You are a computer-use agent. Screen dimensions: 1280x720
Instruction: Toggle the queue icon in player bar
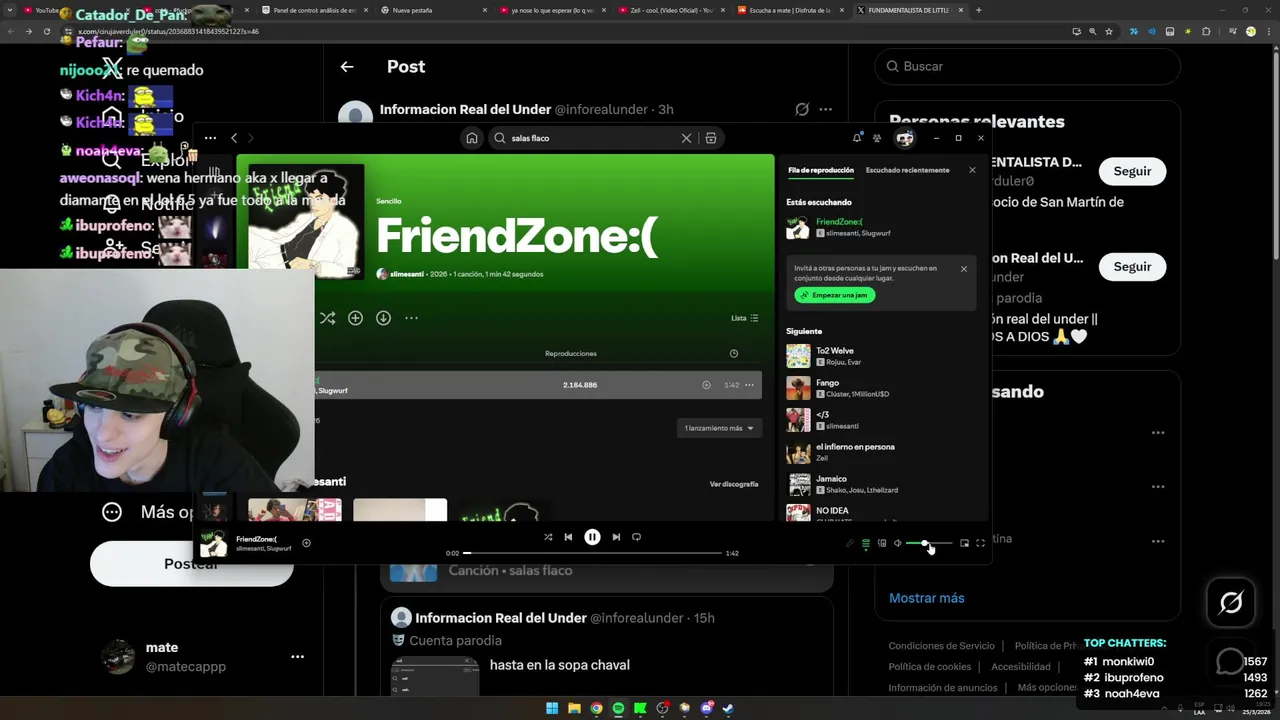(866, 543)
